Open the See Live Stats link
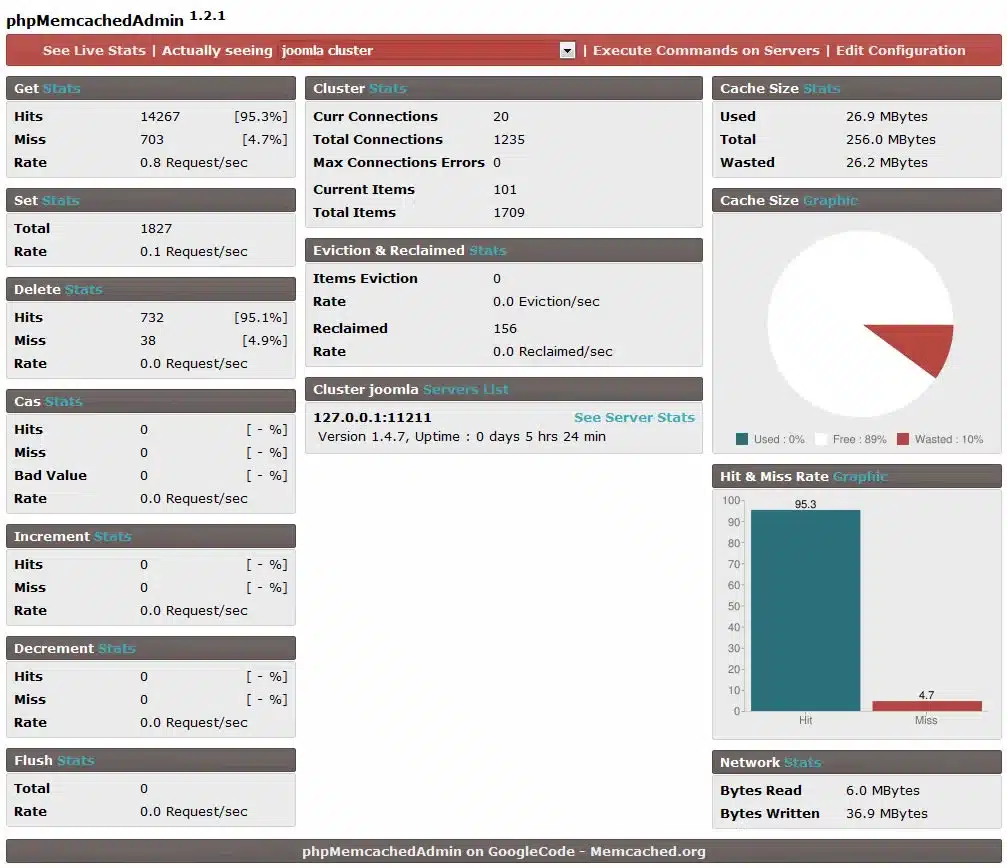 [94, 50]
